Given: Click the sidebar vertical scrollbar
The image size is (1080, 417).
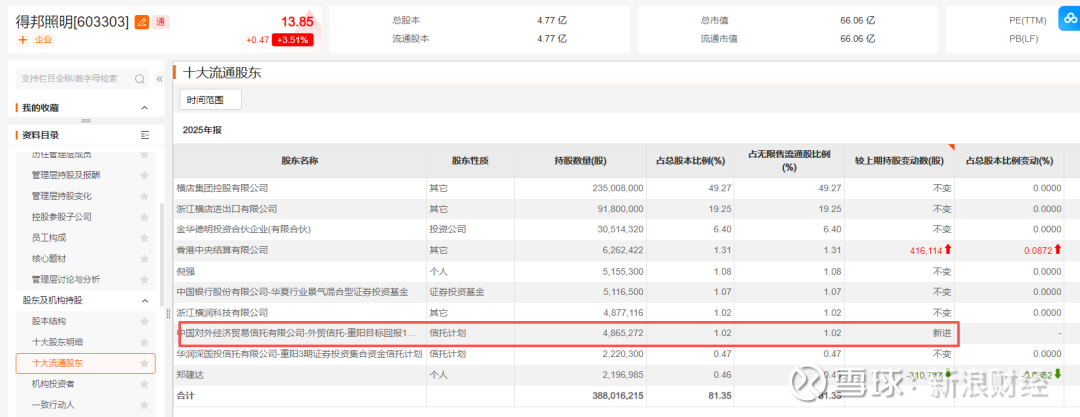Looking at the screenshot, I should [x=162, y=255].
